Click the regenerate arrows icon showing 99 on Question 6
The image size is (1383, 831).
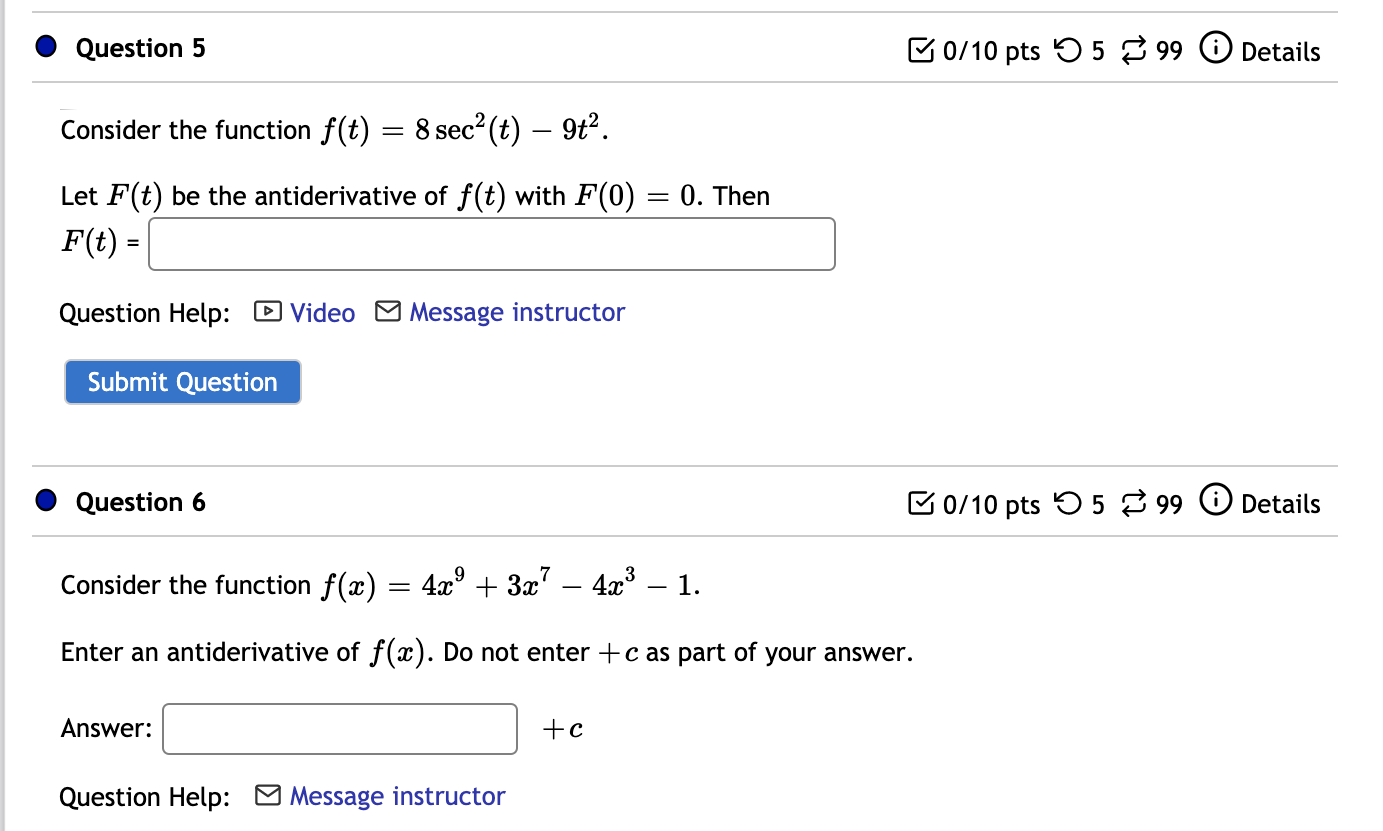click(1133, 503)
